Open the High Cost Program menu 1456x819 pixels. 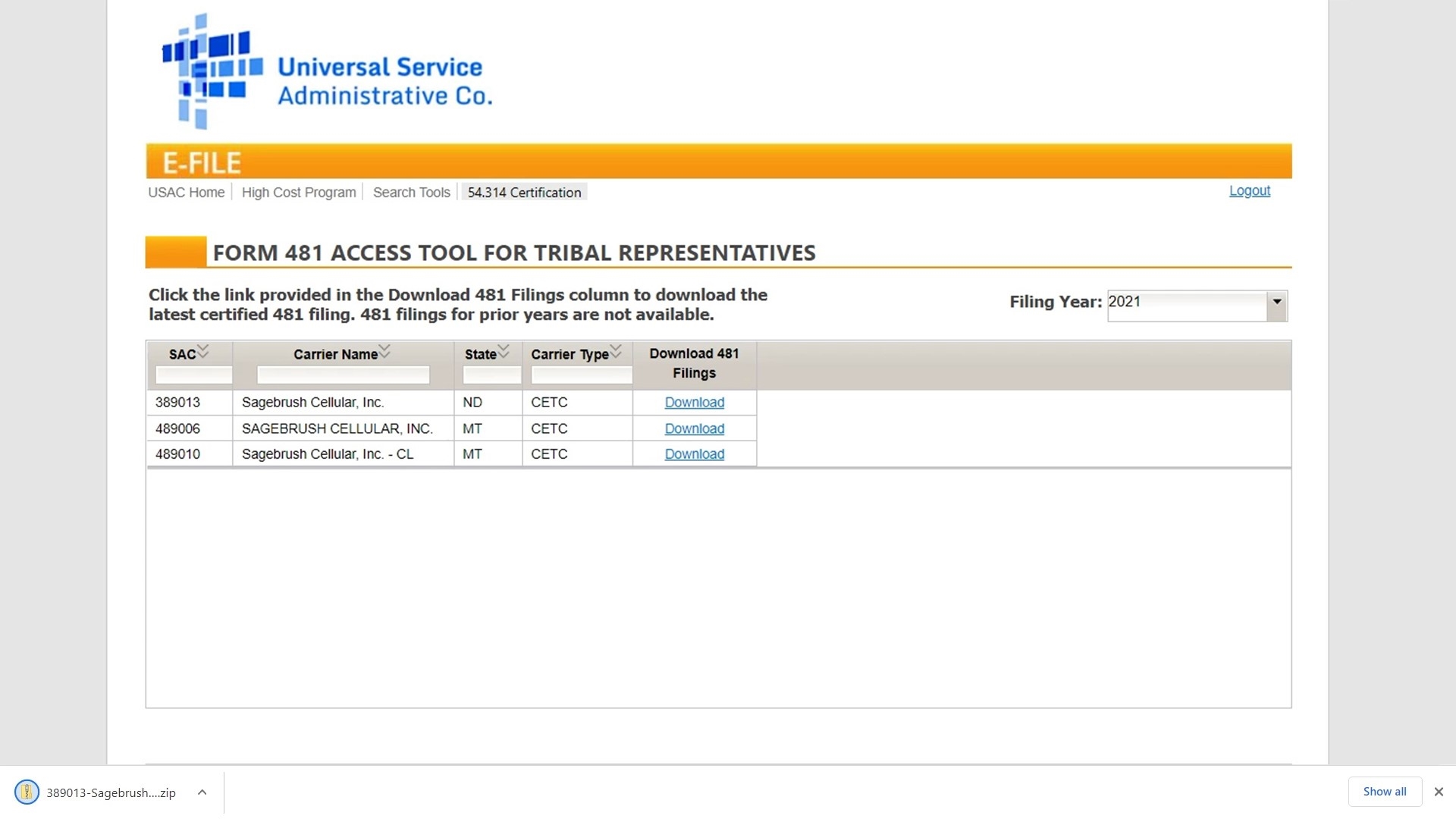(299, 193)
